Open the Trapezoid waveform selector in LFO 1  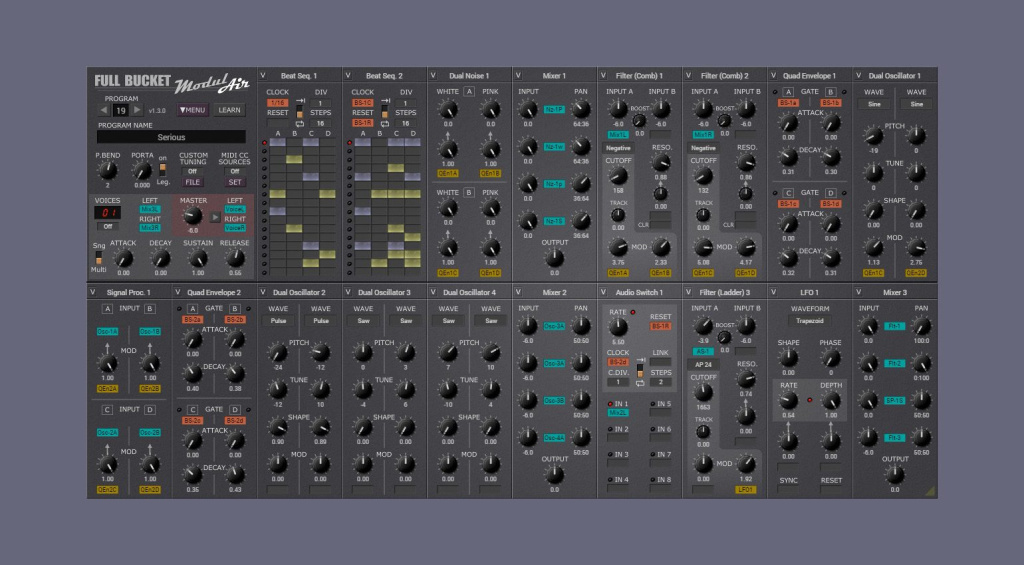coord(810,321)
